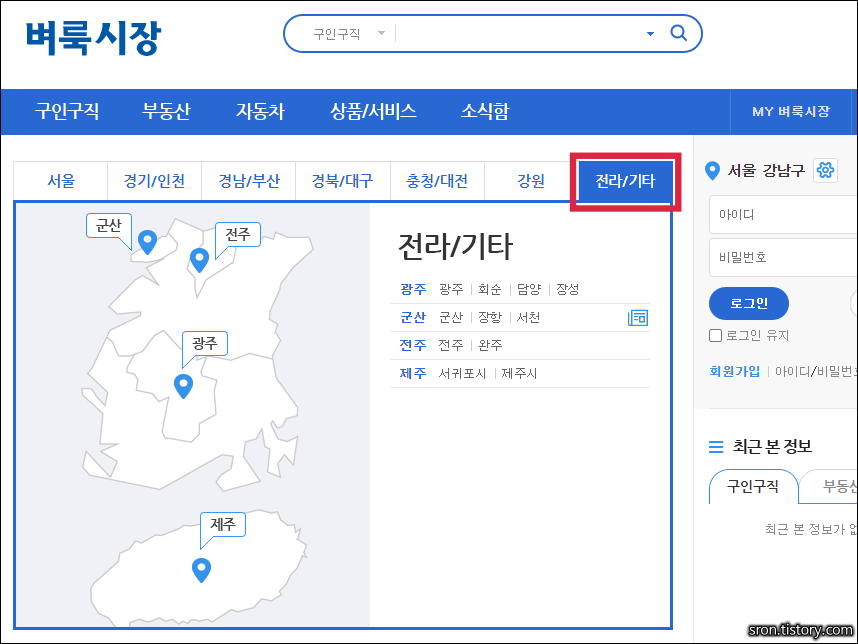Select the 경기/인천 region tab
The height and width of the screenshot is (644, 858).
pos(154,181)
